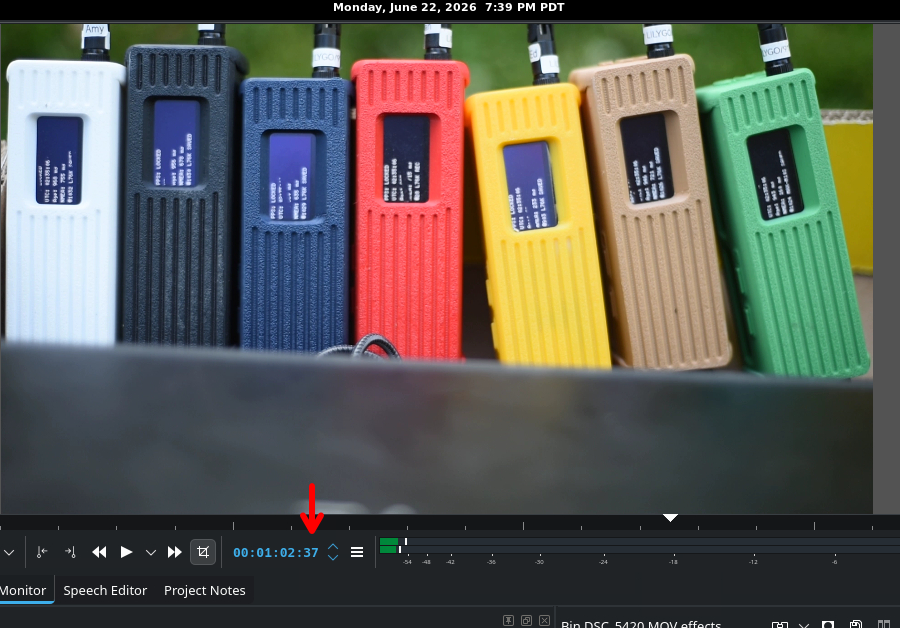Close the dock panel with X icon
This screenshot has width=900, height=628.
545,621
